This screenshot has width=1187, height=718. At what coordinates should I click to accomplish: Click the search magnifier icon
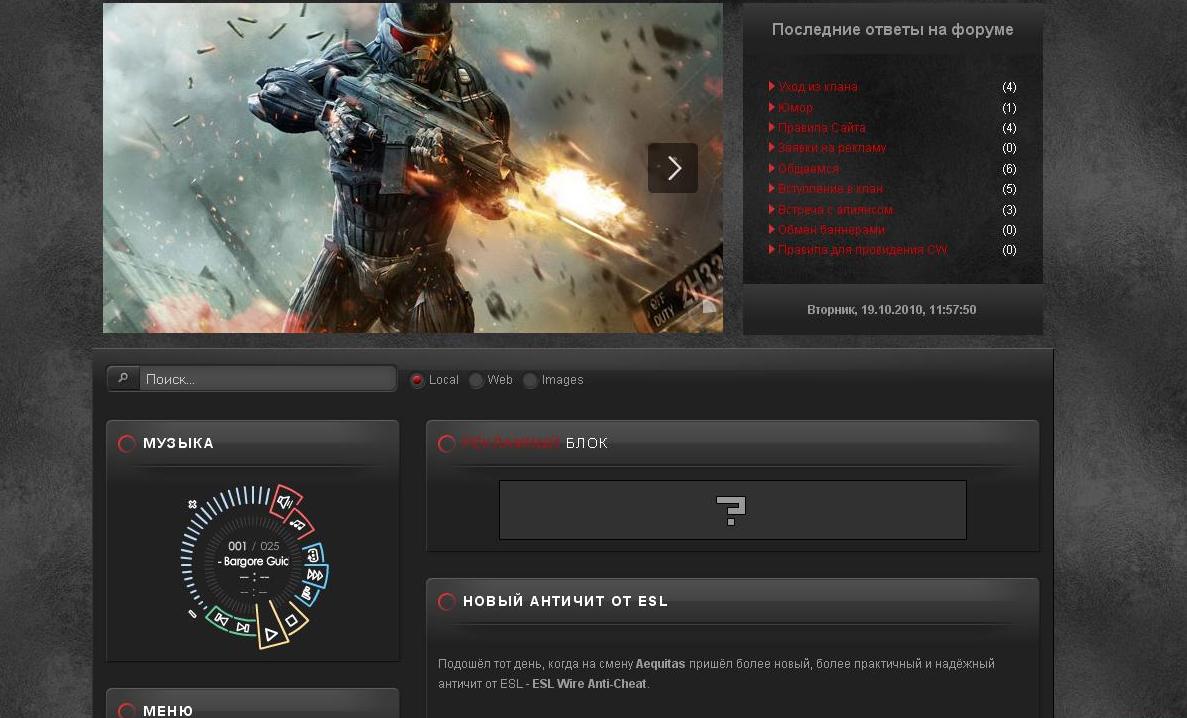click(123, 379)
